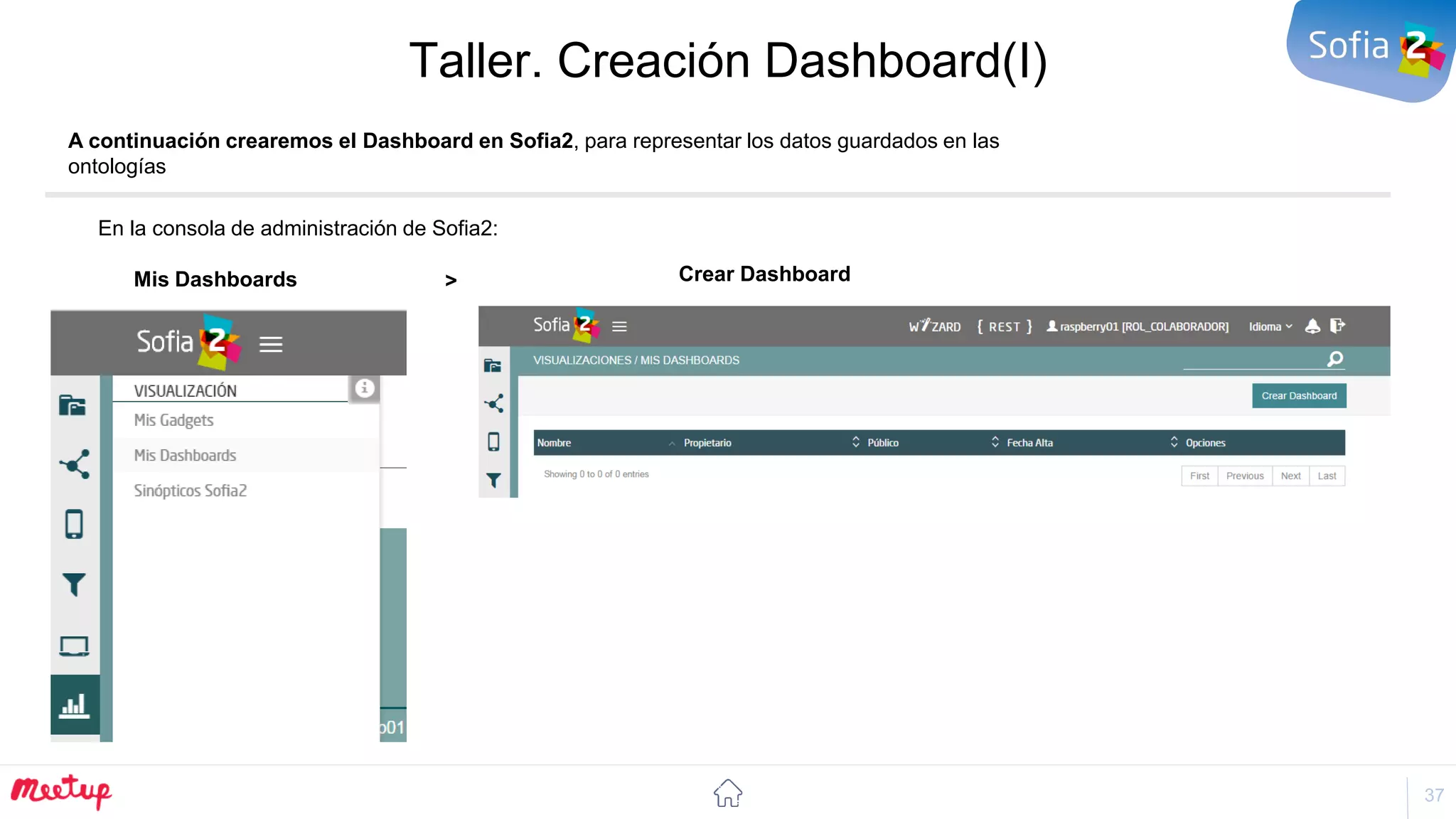Go to First page of table
Viewport: 1456px width, 819px height.
pos(1199,476)
